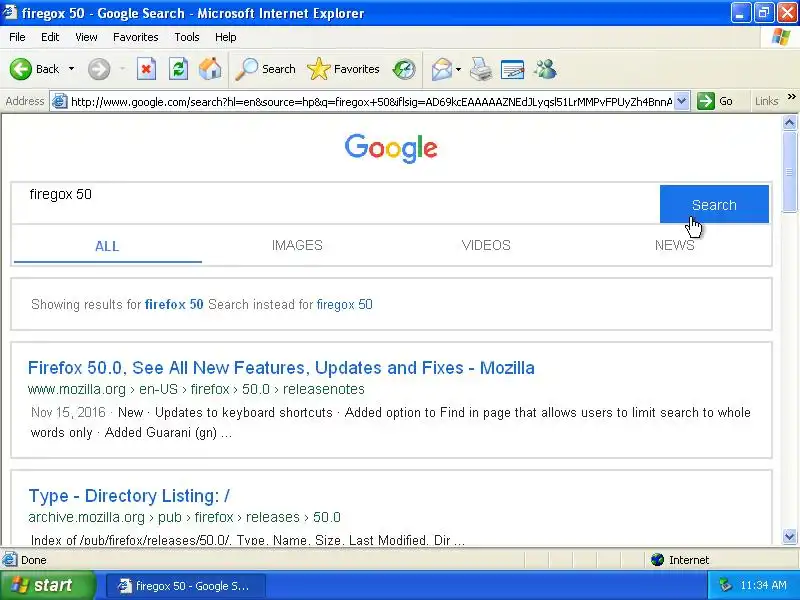Open the Messenger people icon
Viewport: 800px width, 600px height.
coord(545,69)
